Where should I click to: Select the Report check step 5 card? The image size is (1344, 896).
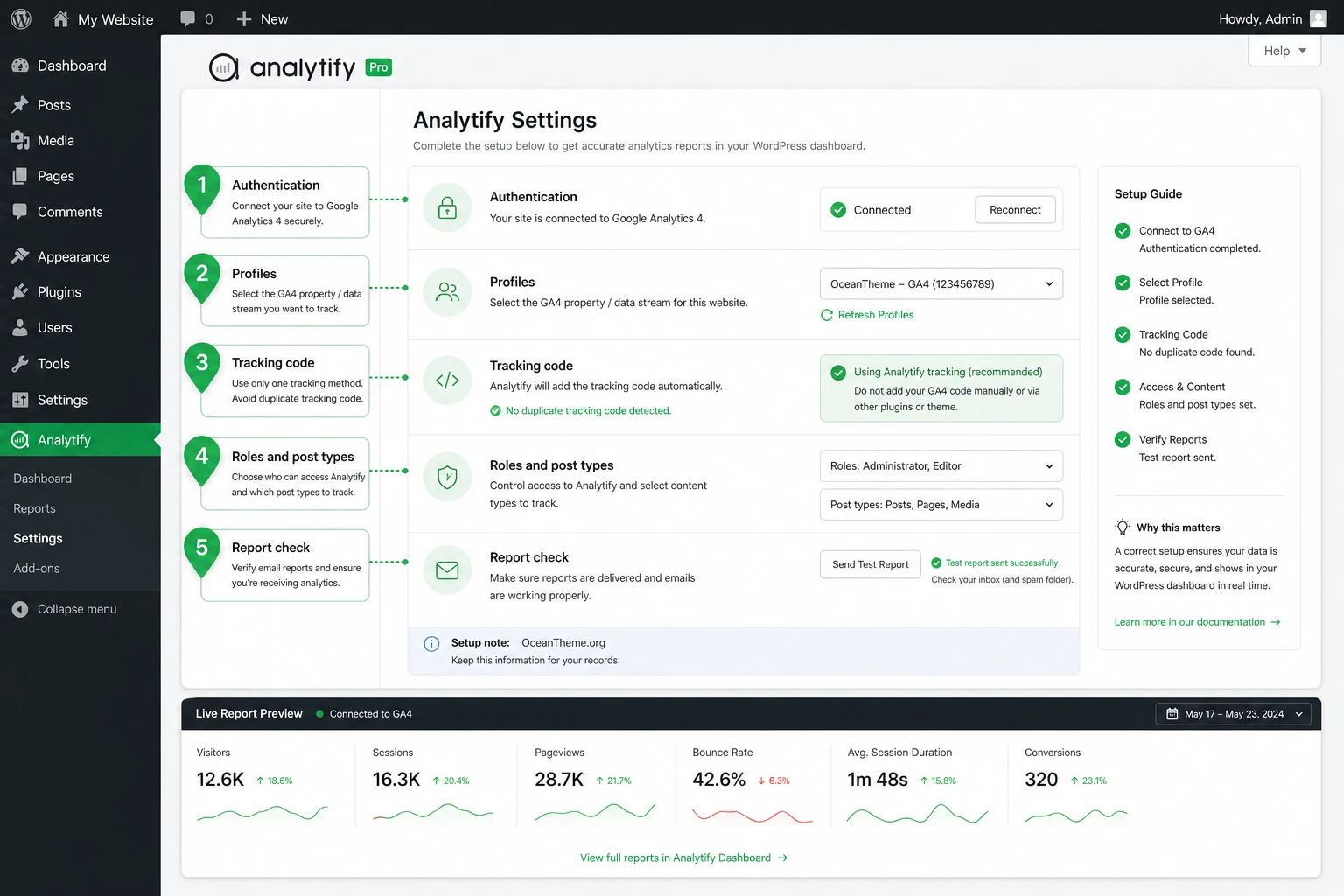point(285,565)
